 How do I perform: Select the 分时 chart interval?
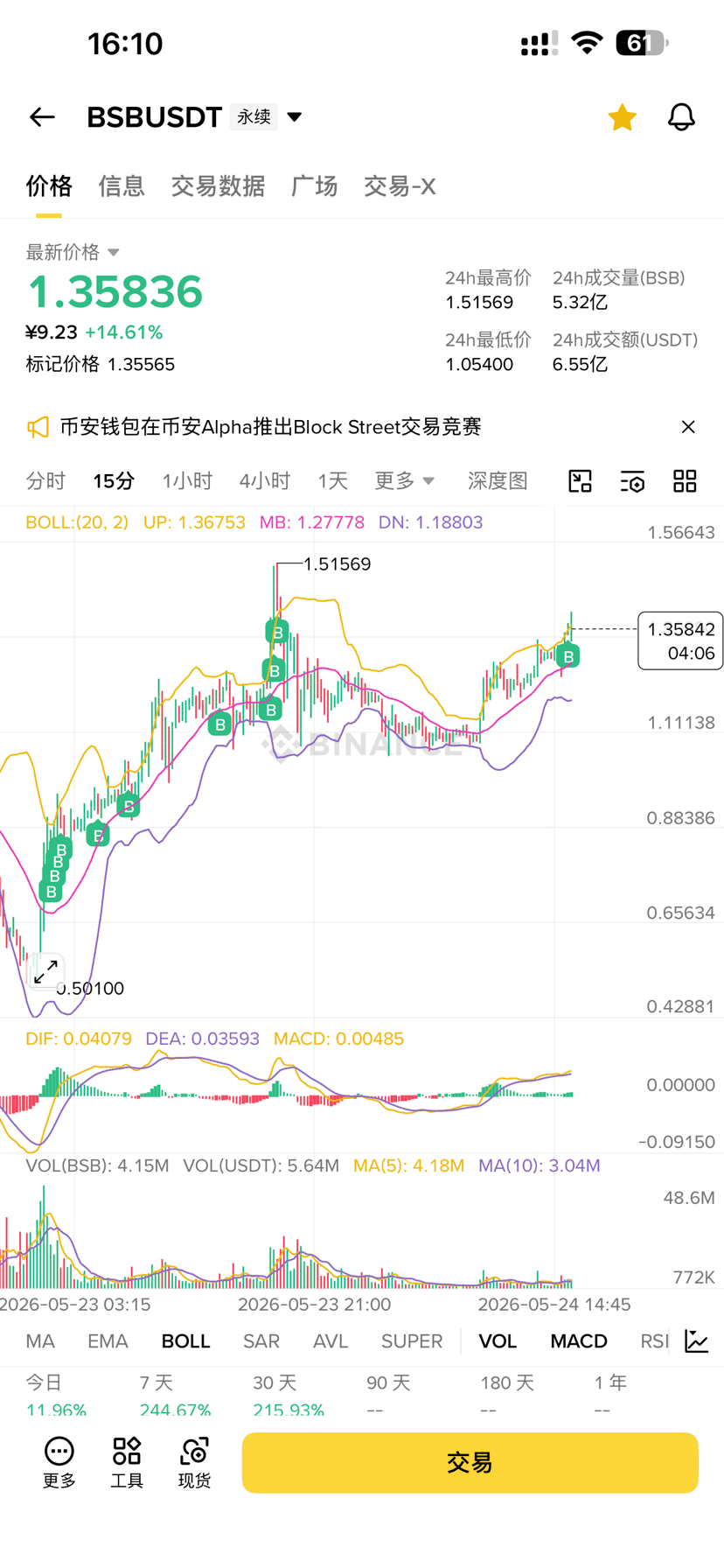[x=45, y=481]
